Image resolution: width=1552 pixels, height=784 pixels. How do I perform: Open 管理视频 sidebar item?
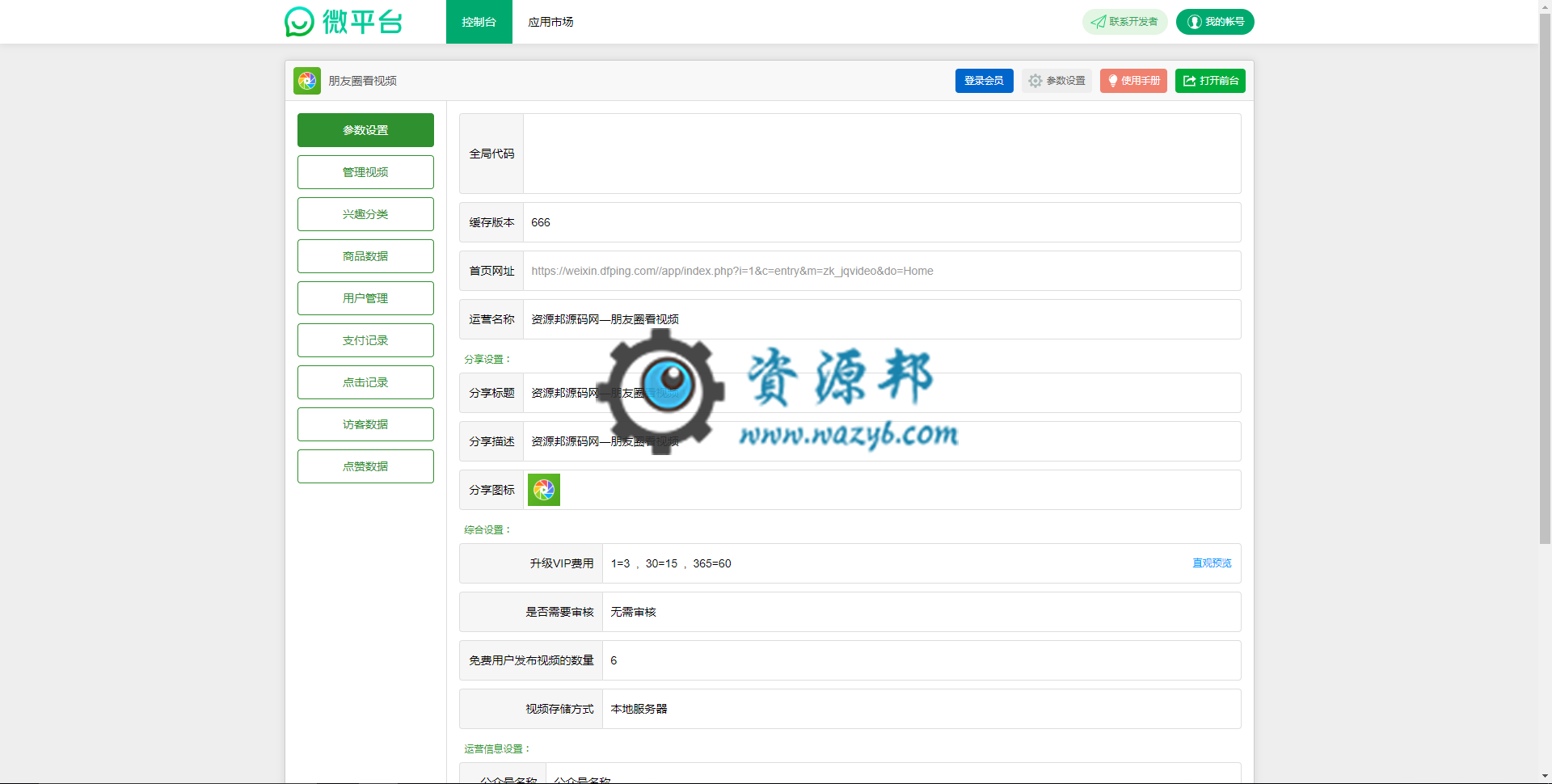point(365,172)
